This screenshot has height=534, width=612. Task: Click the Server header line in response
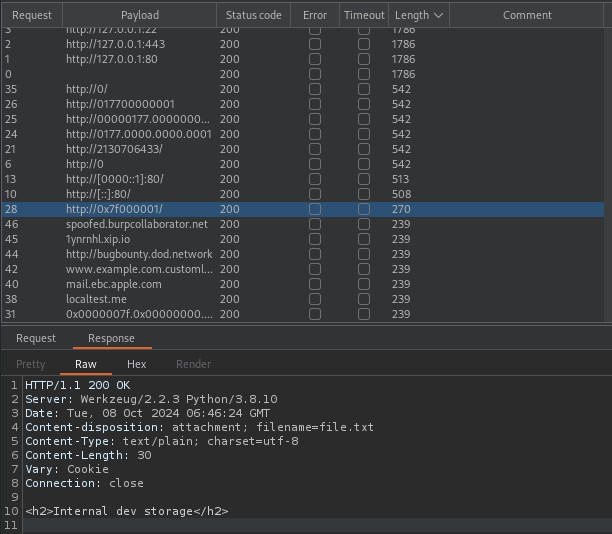(x=151, y=399)
